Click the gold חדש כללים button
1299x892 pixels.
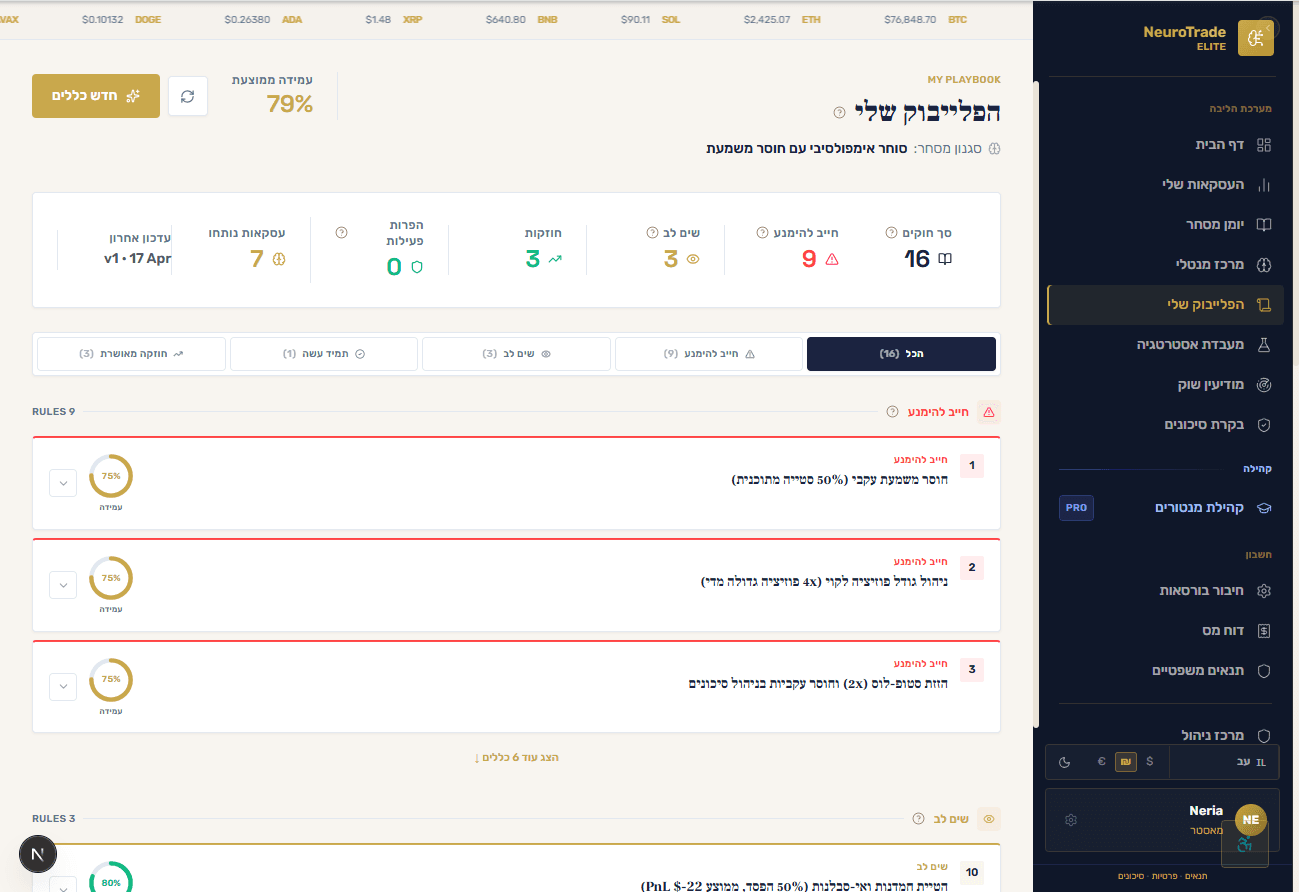coord(96,96)
